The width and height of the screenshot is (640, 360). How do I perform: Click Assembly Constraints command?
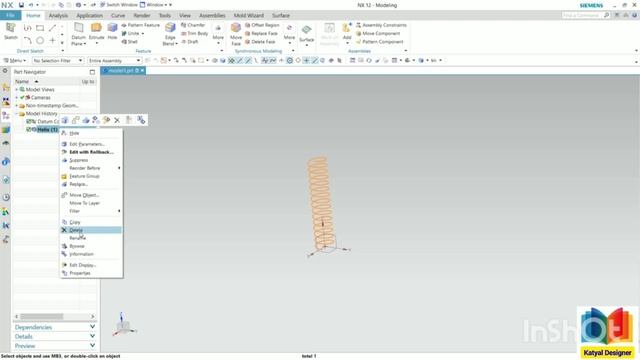click(381, 25)
